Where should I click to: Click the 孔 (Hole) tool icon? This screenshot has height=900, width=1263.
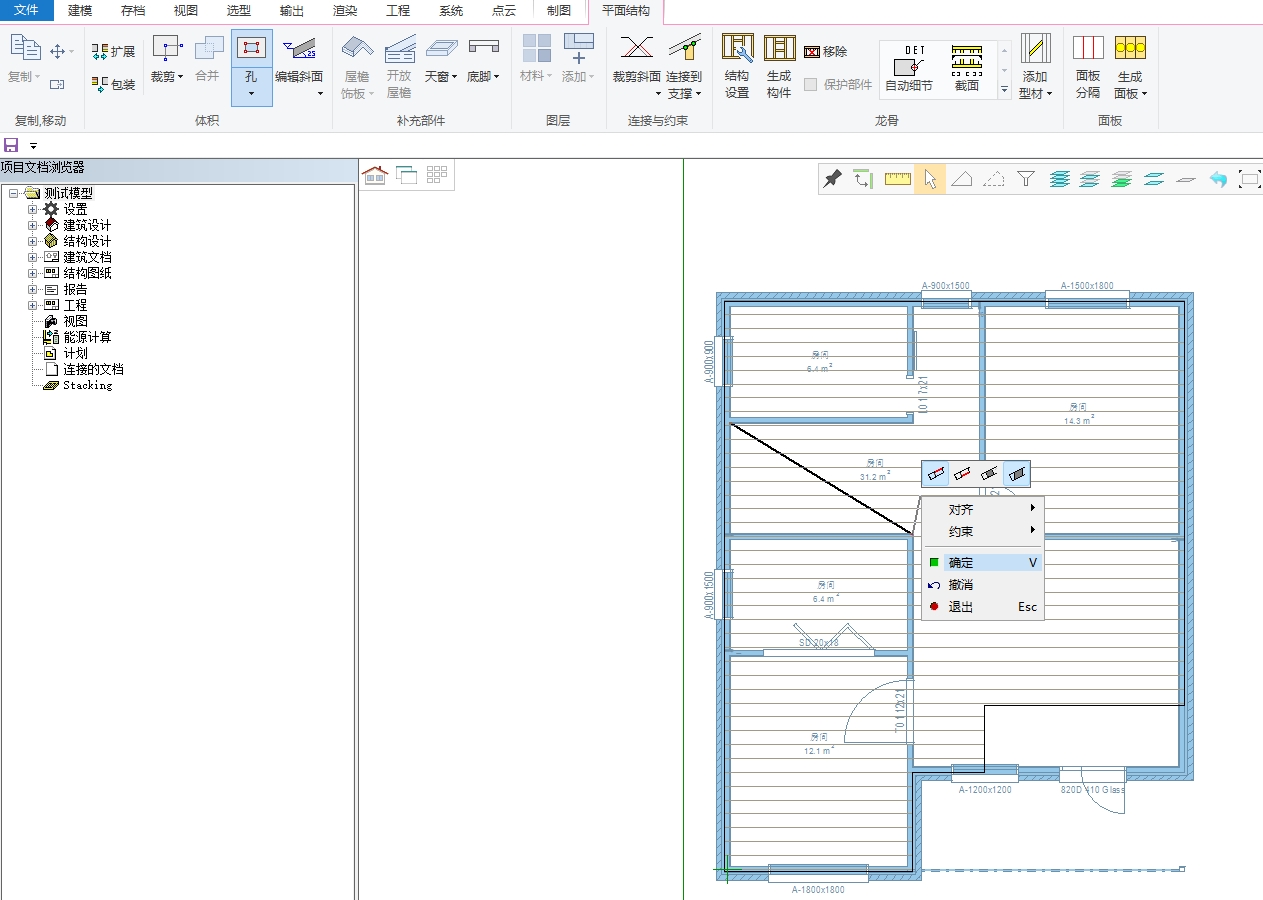click(x=251, y=48)
